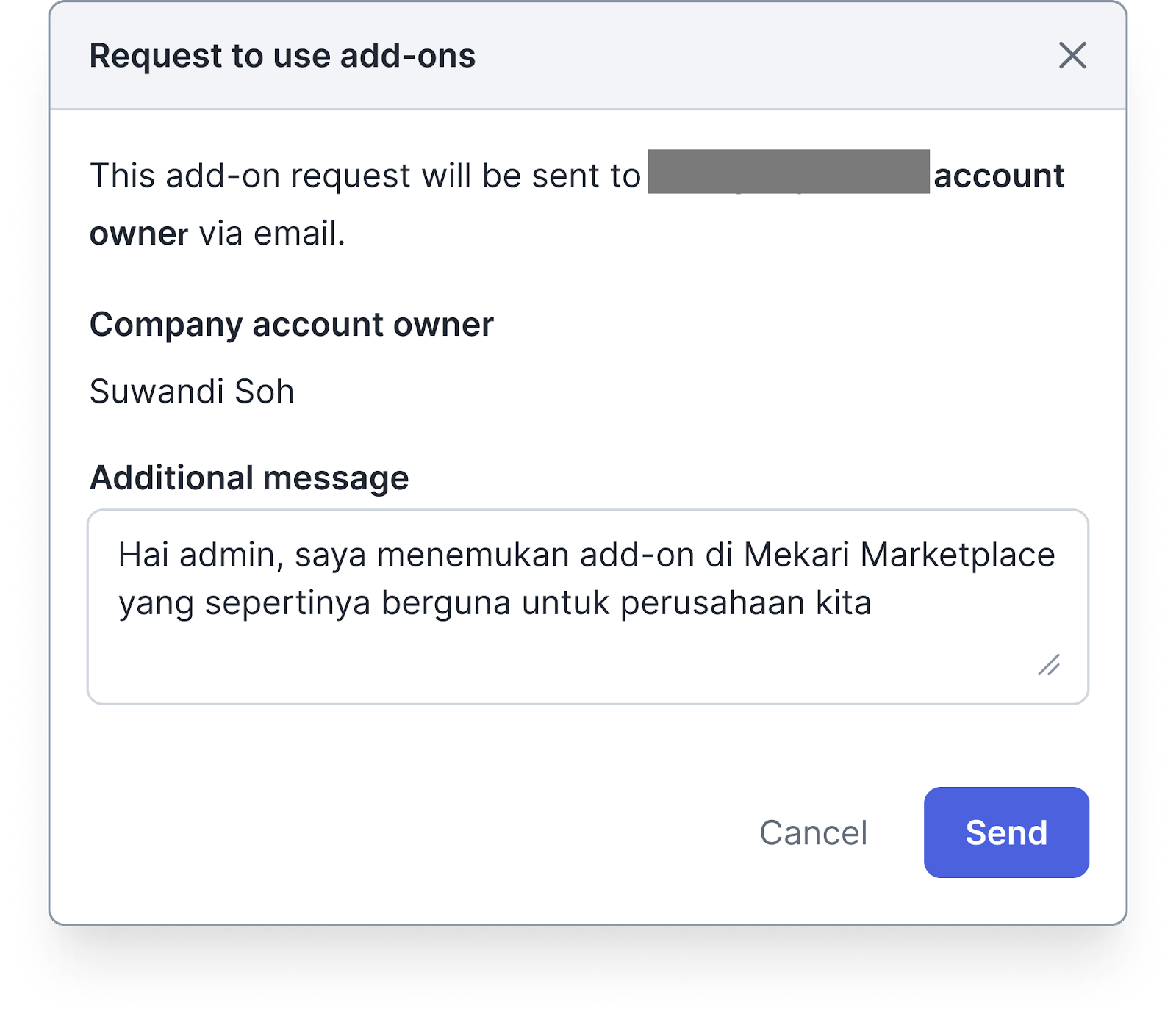Place cursor after 'kita' in the message
Viewport: 1176px width, 1022px height.
(872, 603)
